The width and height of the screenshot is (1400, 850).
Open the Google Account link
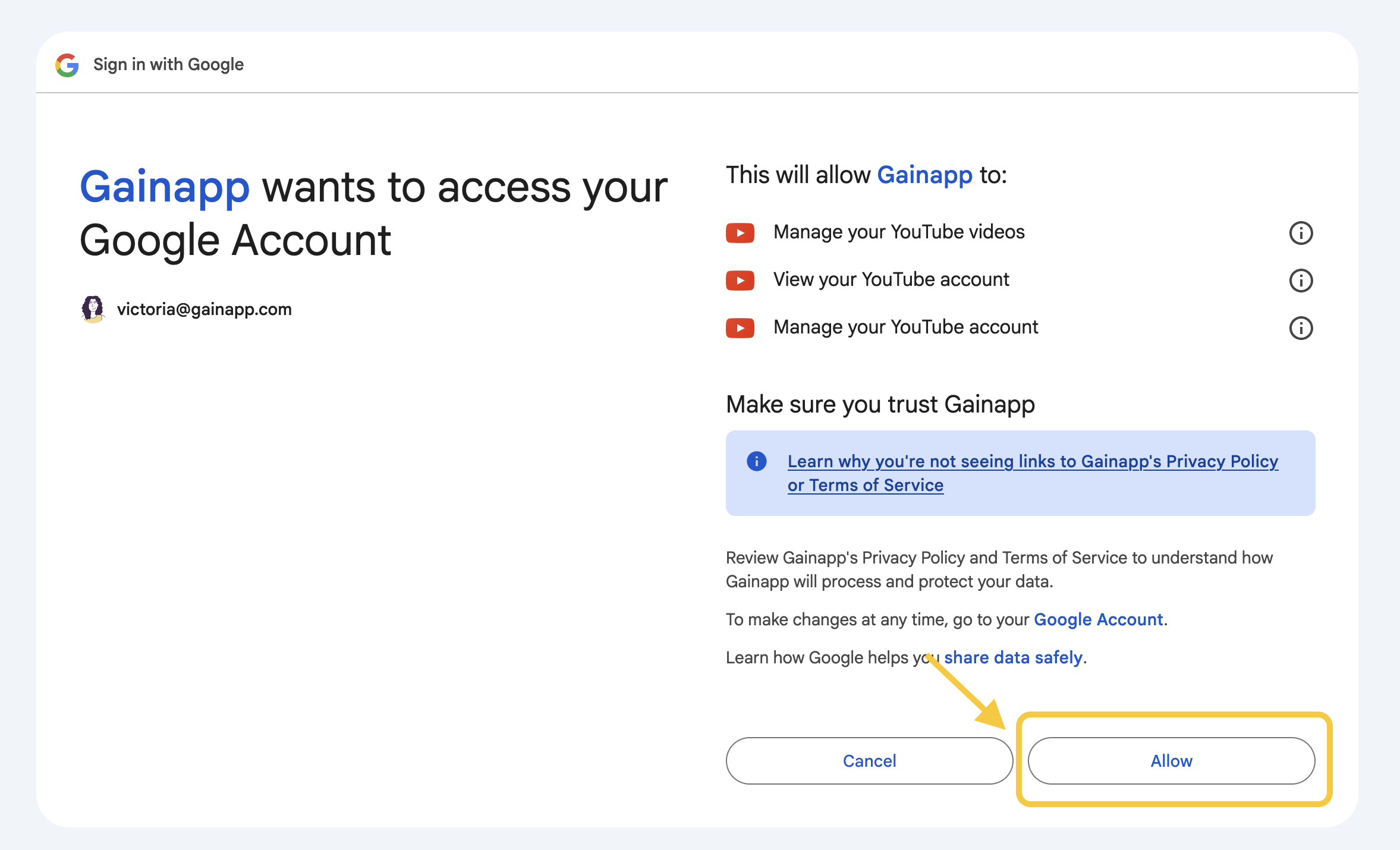point(1099,619)
